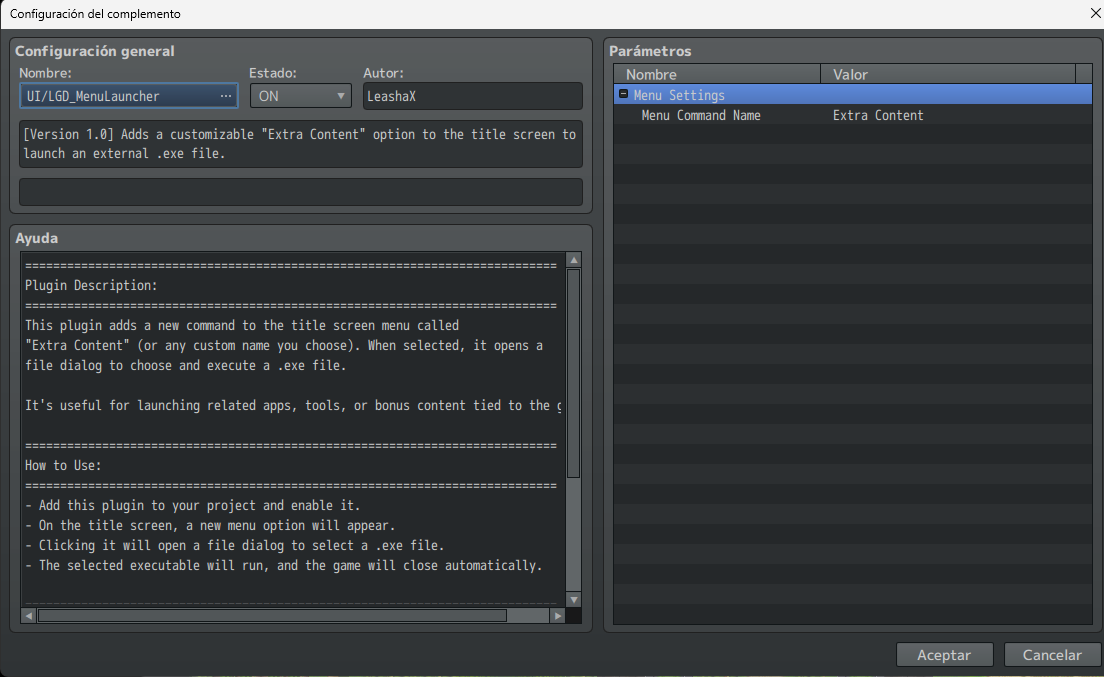Click the Cancelar button
This screenshot has width=1104, height=677.
click(x=1052, y=655)
